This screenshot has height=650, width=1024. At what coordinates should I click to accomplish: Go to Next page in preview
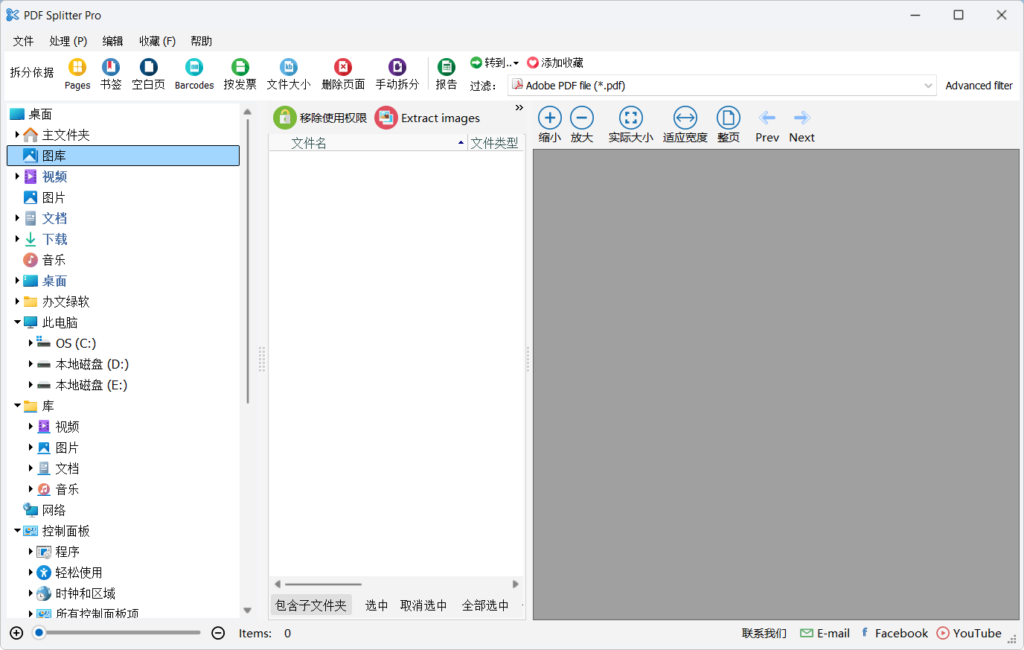(801, 126)
